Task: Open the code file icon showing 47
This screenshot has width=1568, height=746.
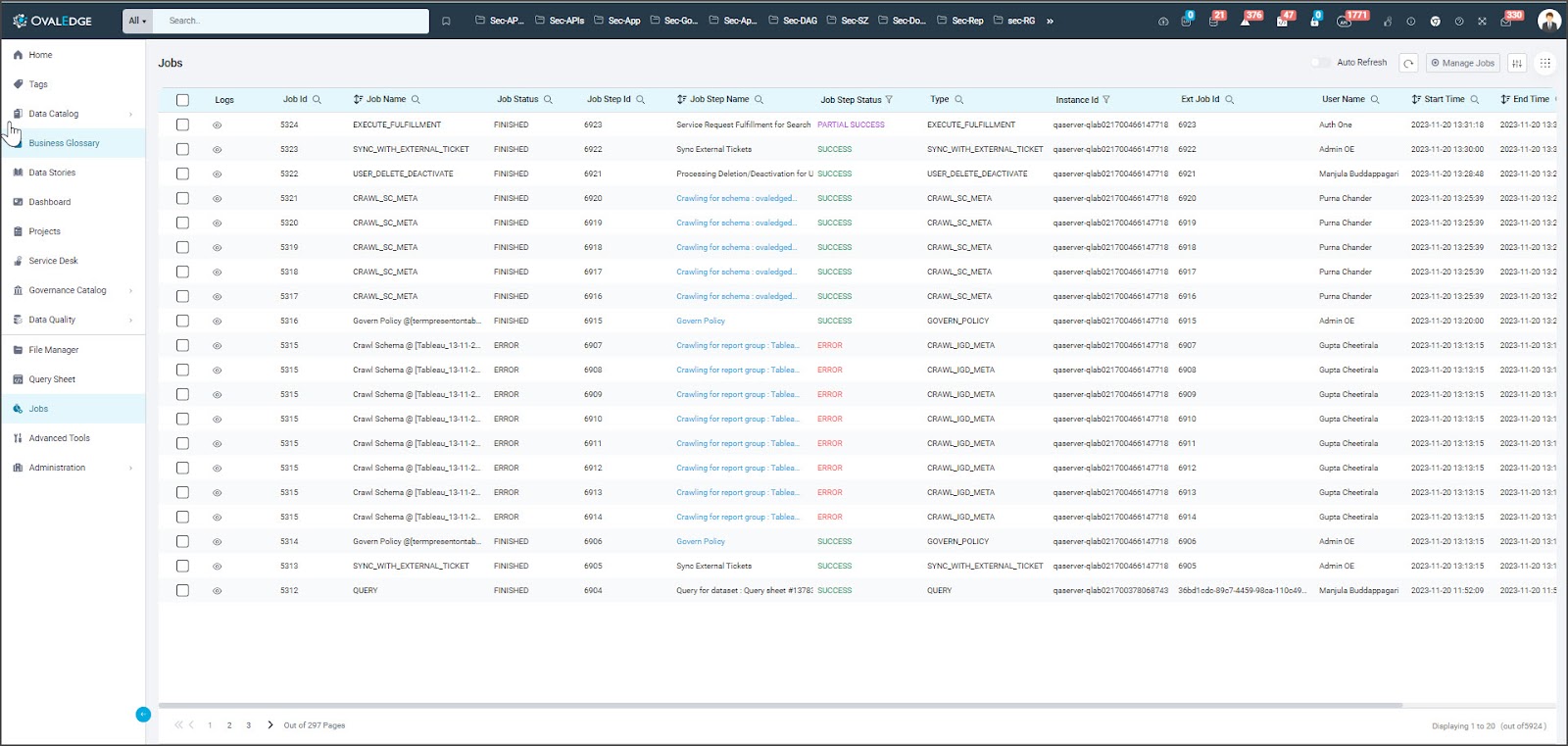Action: click(x=1283, y=20)
